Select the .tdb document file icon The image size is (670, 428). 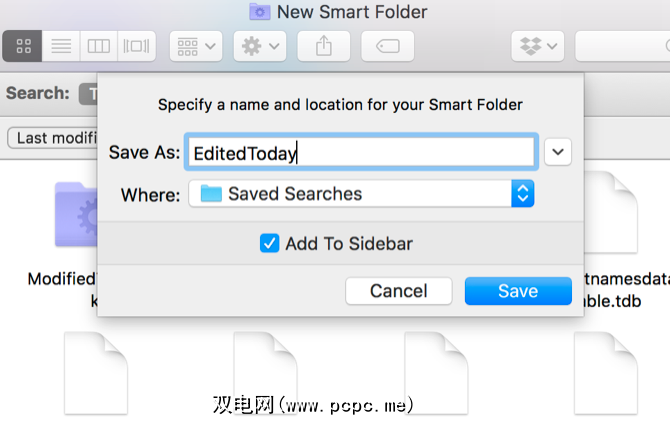[x=606, y=215]
